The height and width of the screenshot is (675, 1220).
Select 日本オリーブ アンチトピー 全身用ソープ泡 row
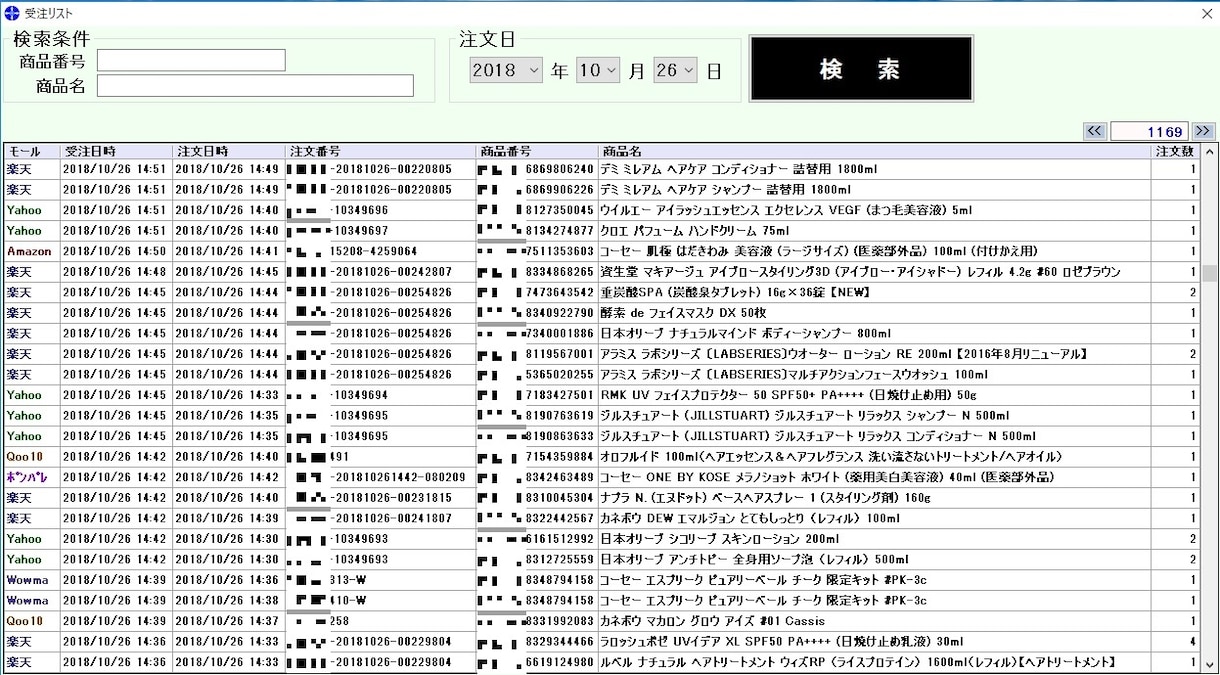click(x=601, y=559)
